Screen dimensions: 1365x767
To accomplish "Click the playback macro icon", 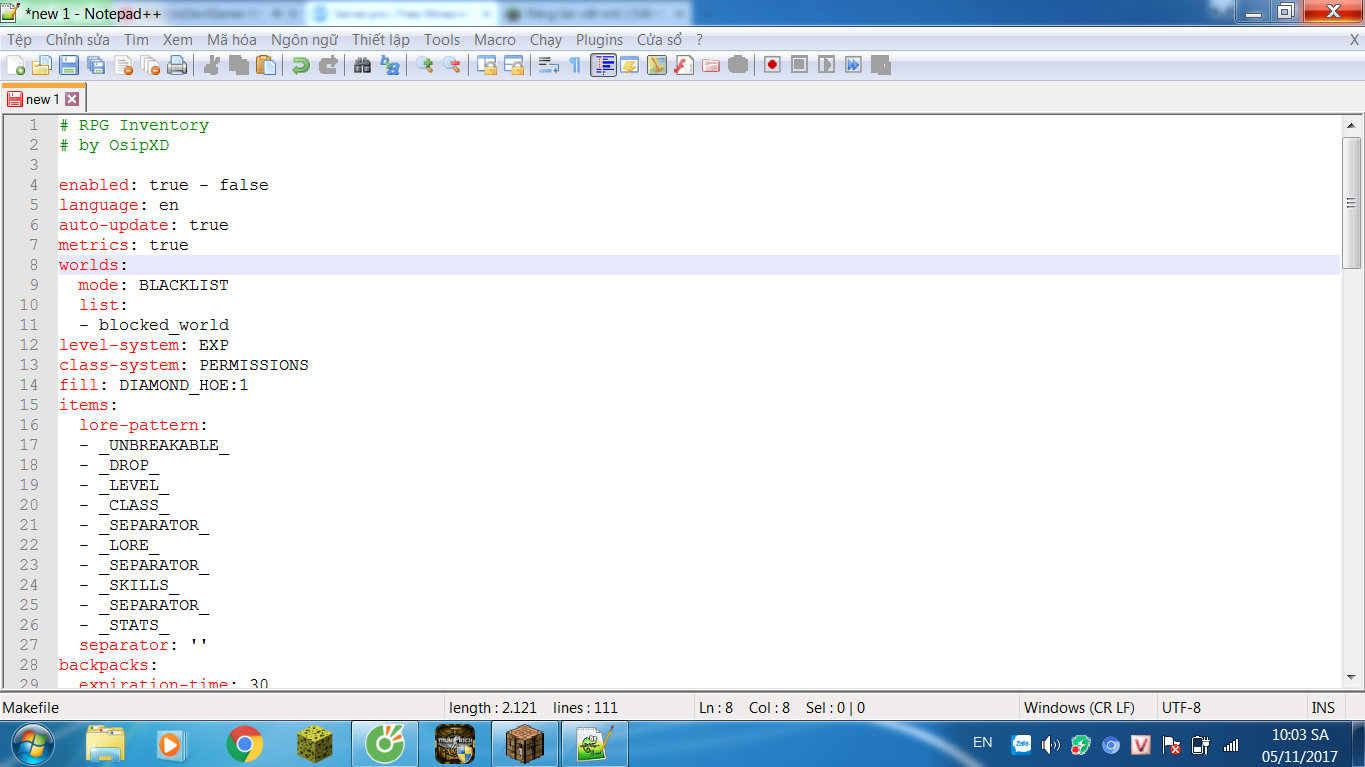I will 826,65.
